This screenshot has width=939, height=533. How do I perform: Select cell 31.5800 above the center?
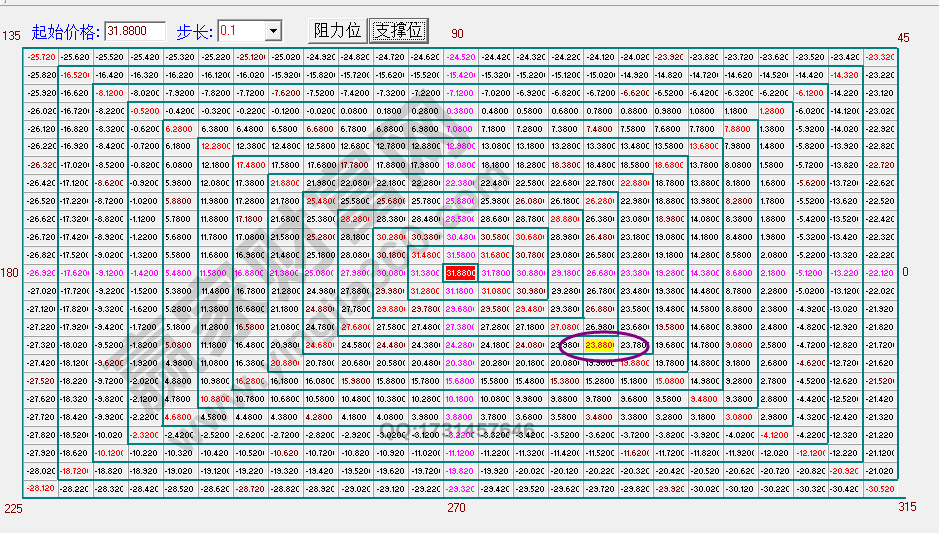pyautogui.click(x=460, y=255)
